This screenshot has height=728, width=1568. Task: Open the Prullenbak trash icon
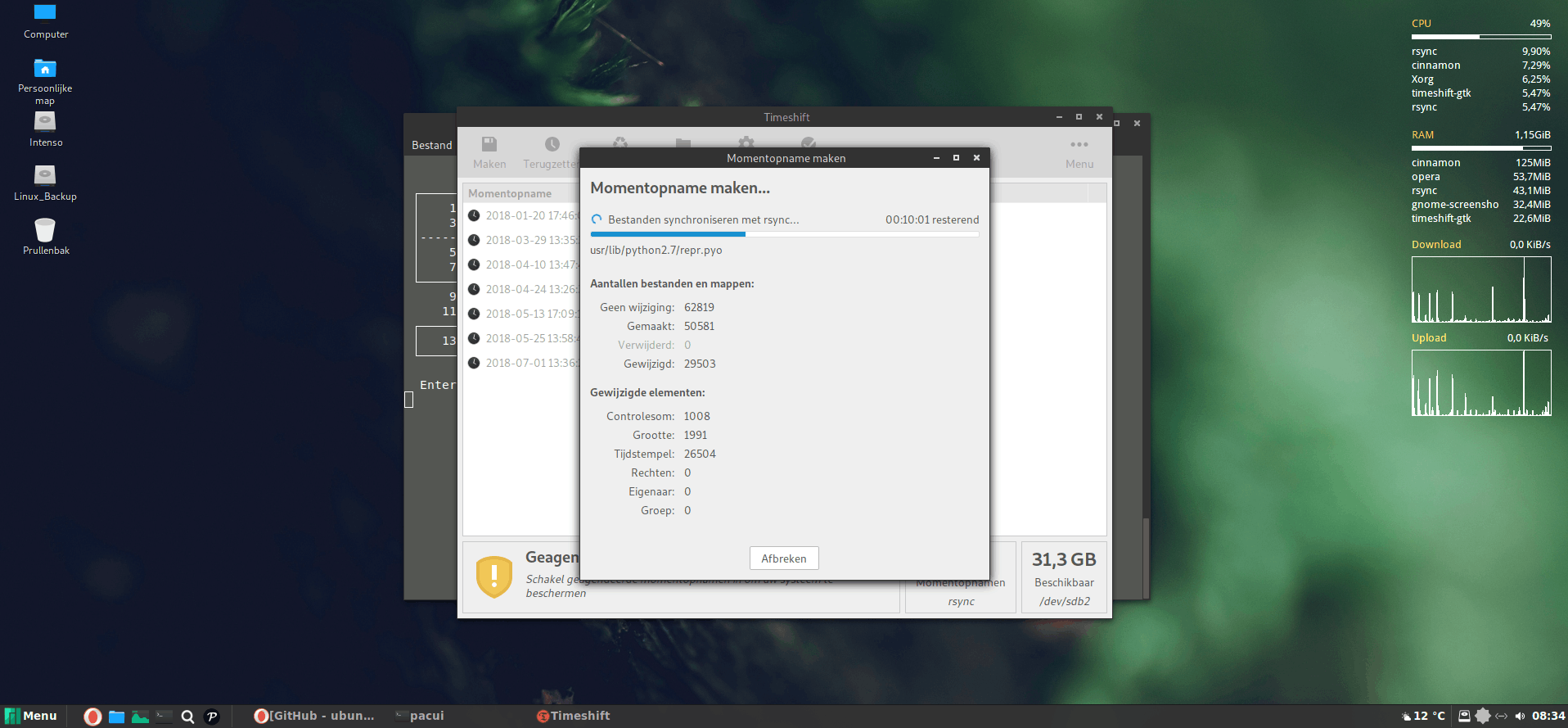click(x=45, y=237)
